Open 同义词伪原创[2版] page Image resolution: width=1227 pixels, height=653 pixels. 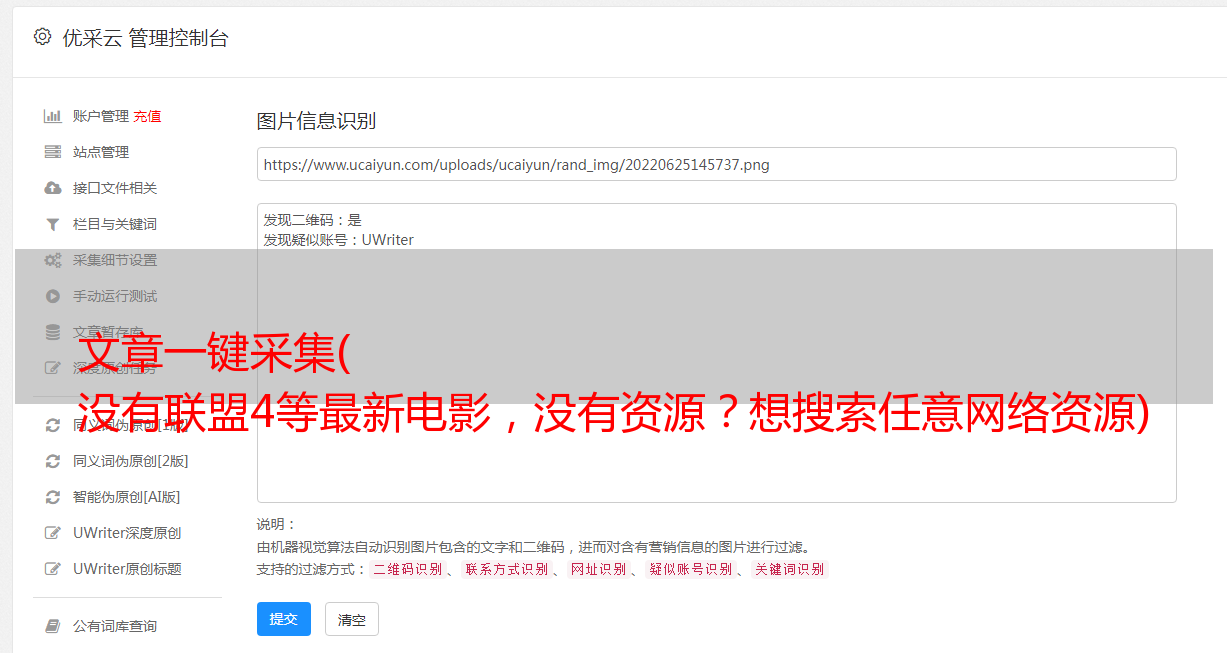(x=131, y=461)
